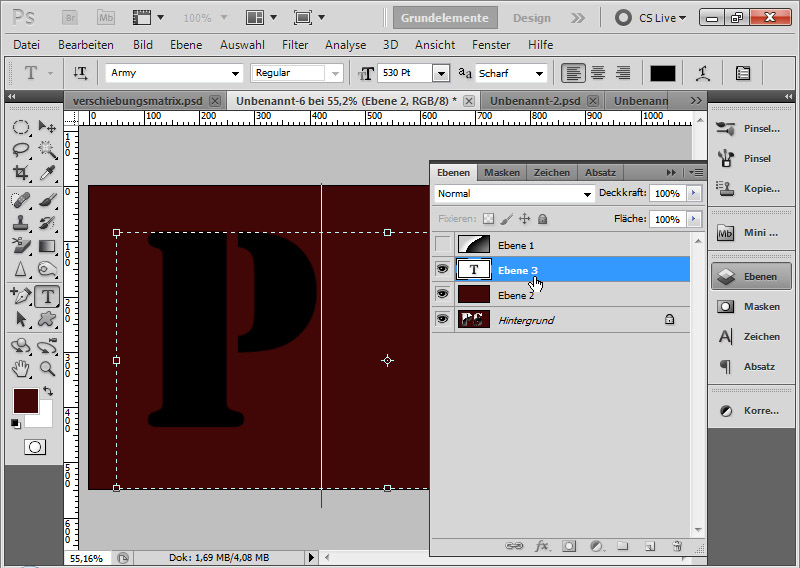Open the font size 530 Pt dropdown
This screenshot has height=568, width=800.
coord(441,73)
